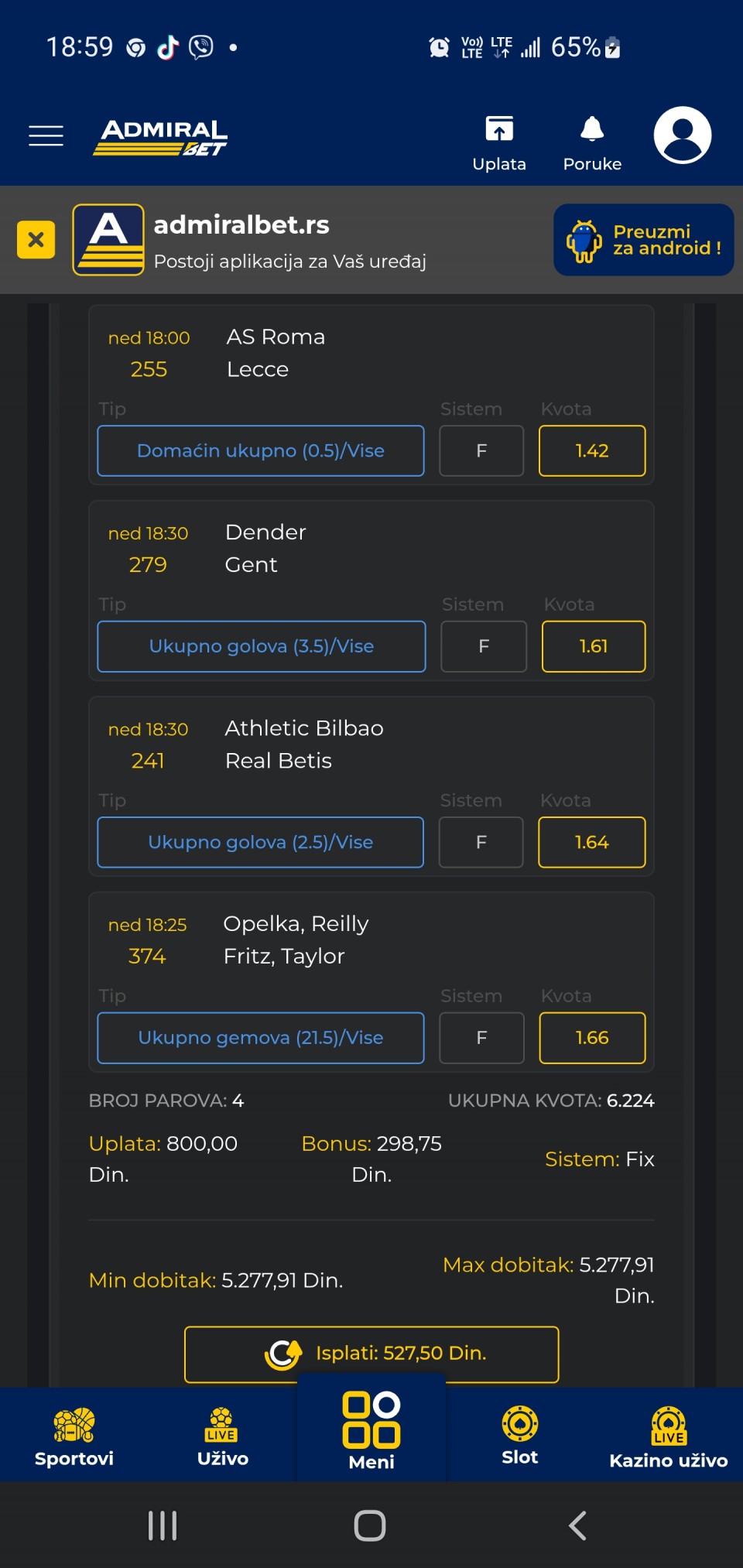743x1568 pixels.
Task: Open Sportovi tab in bottom bar
Action: (74, 1436)
